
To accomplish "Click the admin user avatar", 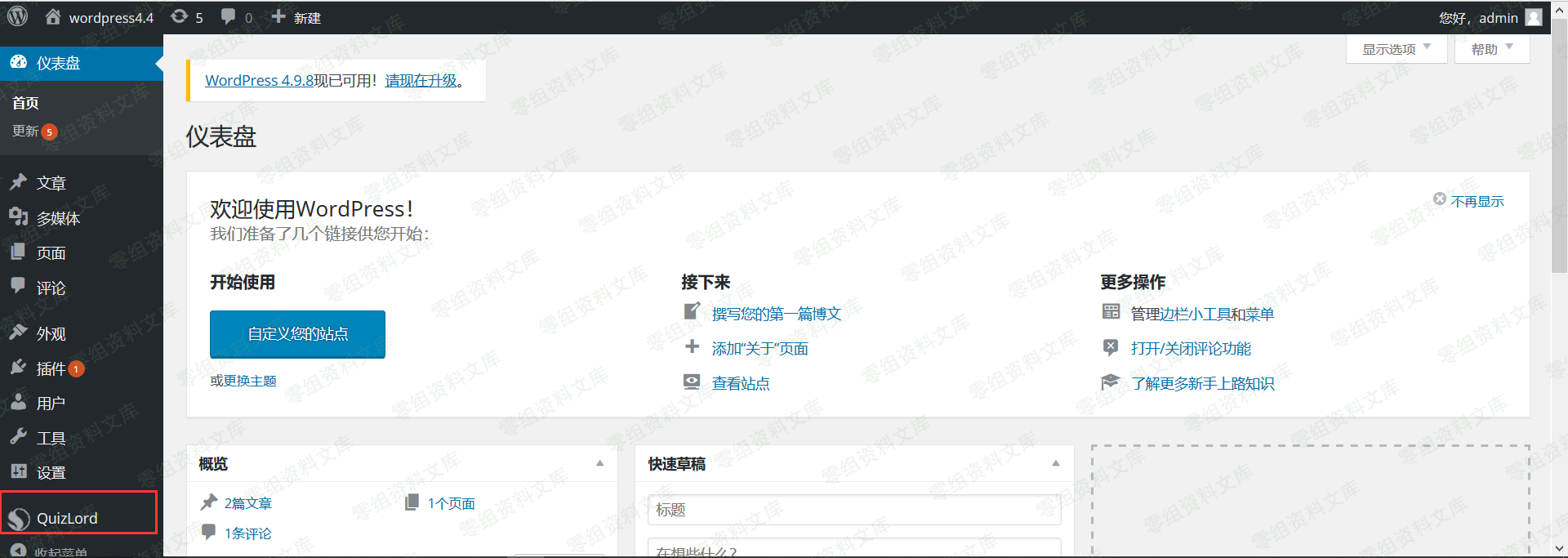I will click(1534, 17).
